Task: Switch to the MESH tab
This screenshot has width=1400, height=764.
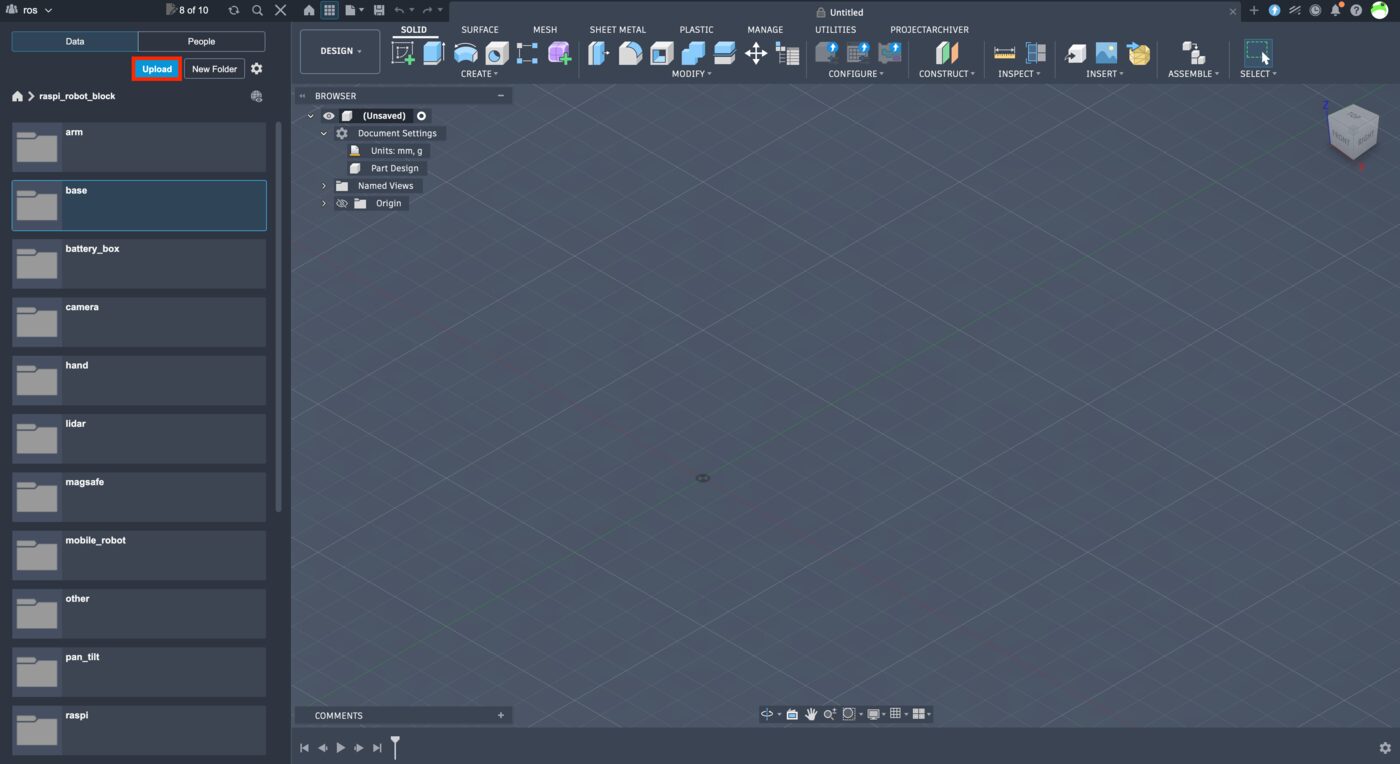Action: tap(545, 30)
